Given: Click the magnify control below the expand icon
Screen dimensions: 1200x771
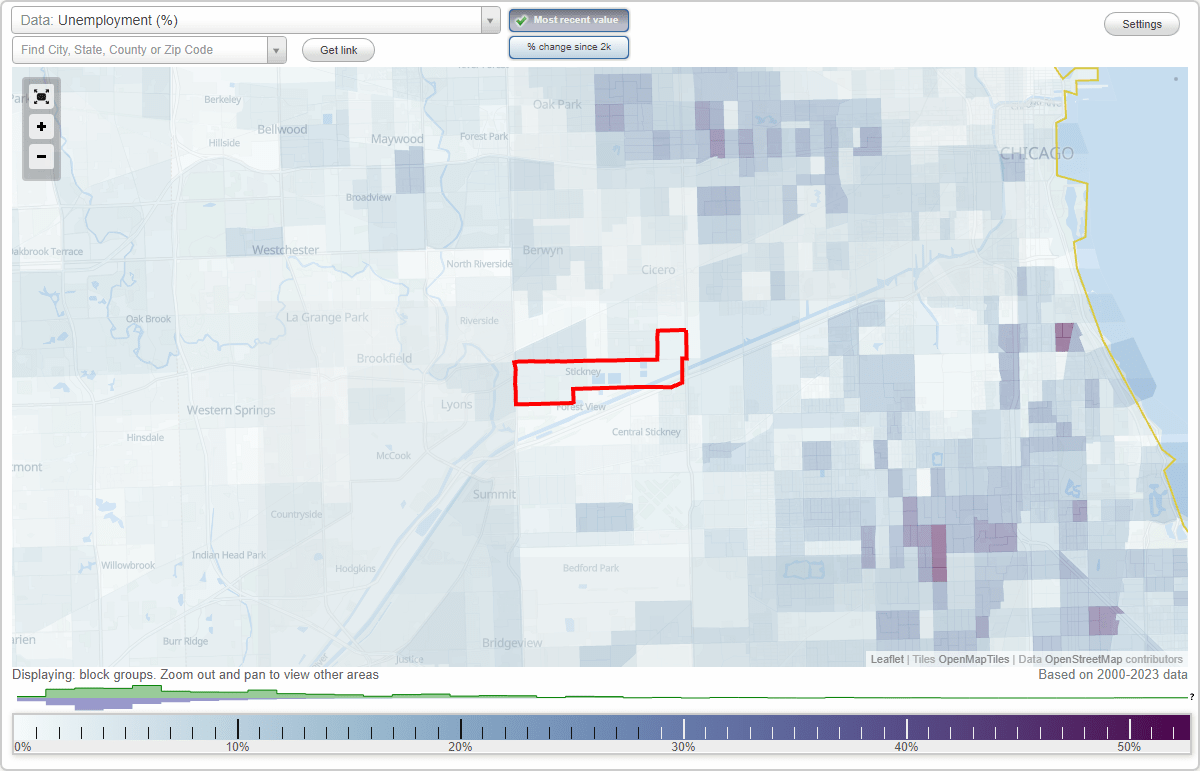Looking at the screenshot, I should tap(41, 127).
